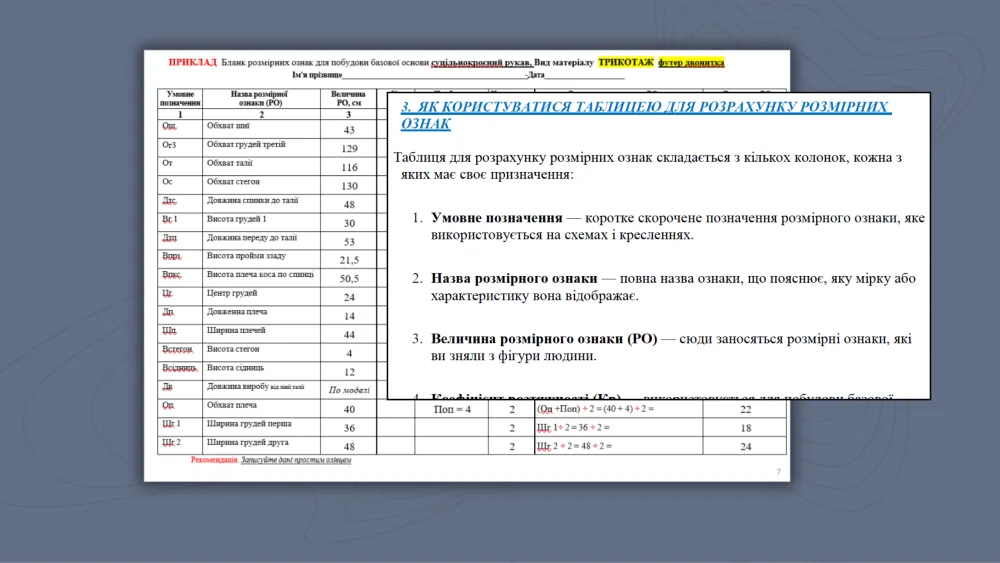Select the "Обхват грудей третій" value 129
The image size is (1000, 563).
[349, 148]
